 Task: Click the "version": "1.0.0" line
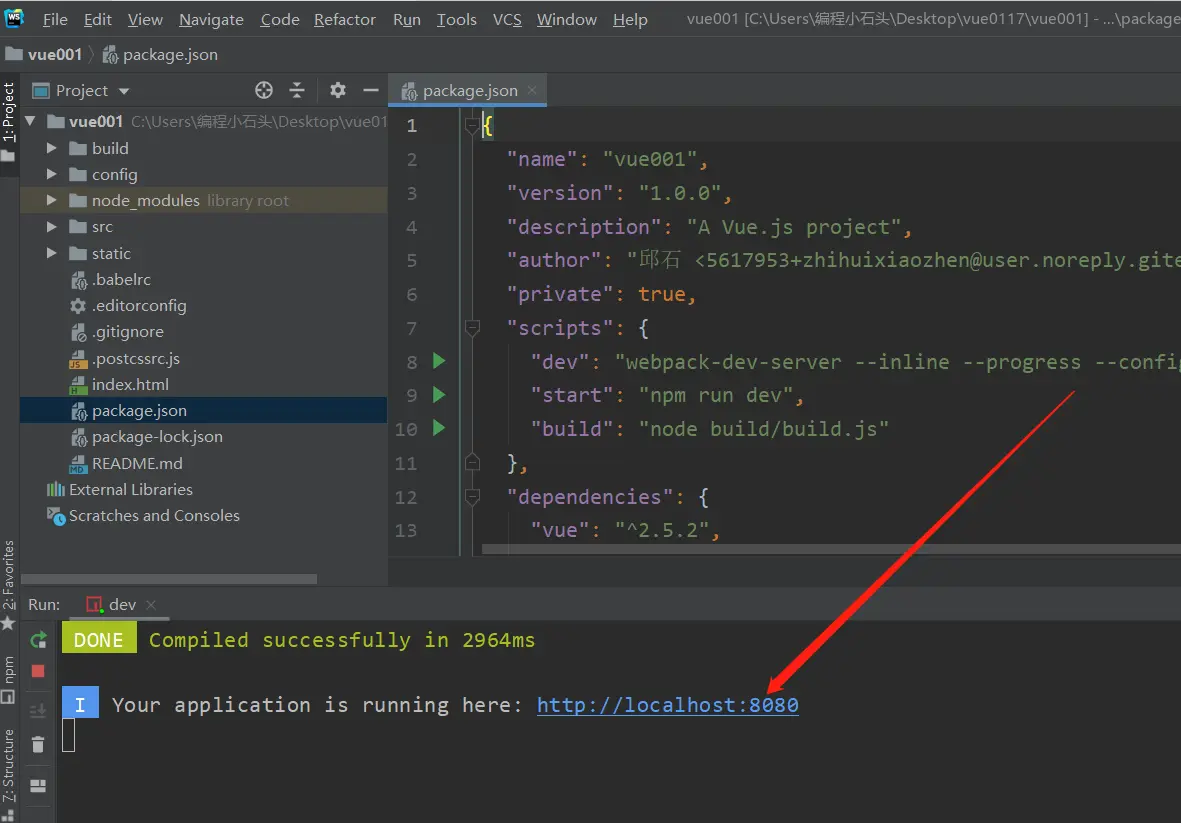tap(619, 193)
